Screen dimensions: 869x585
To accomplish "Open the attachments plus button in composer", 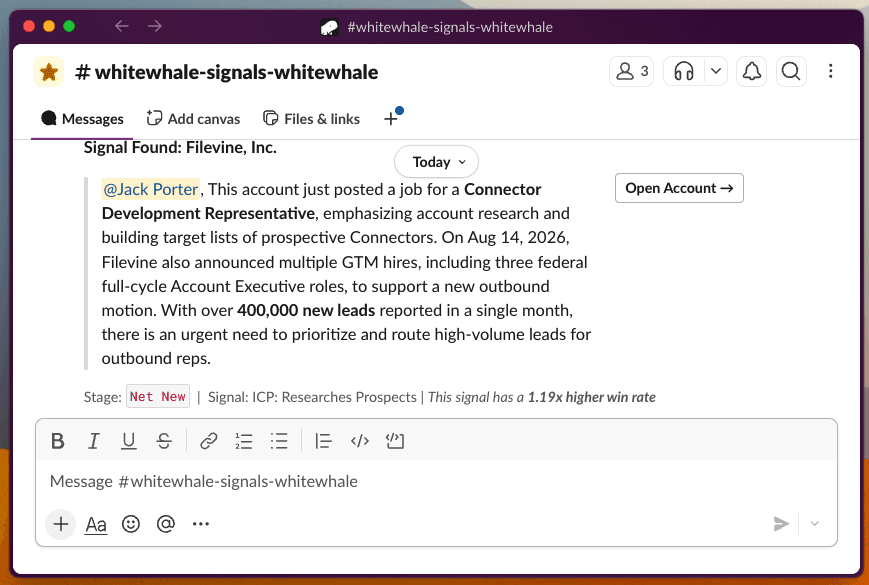I will point(61,524).
